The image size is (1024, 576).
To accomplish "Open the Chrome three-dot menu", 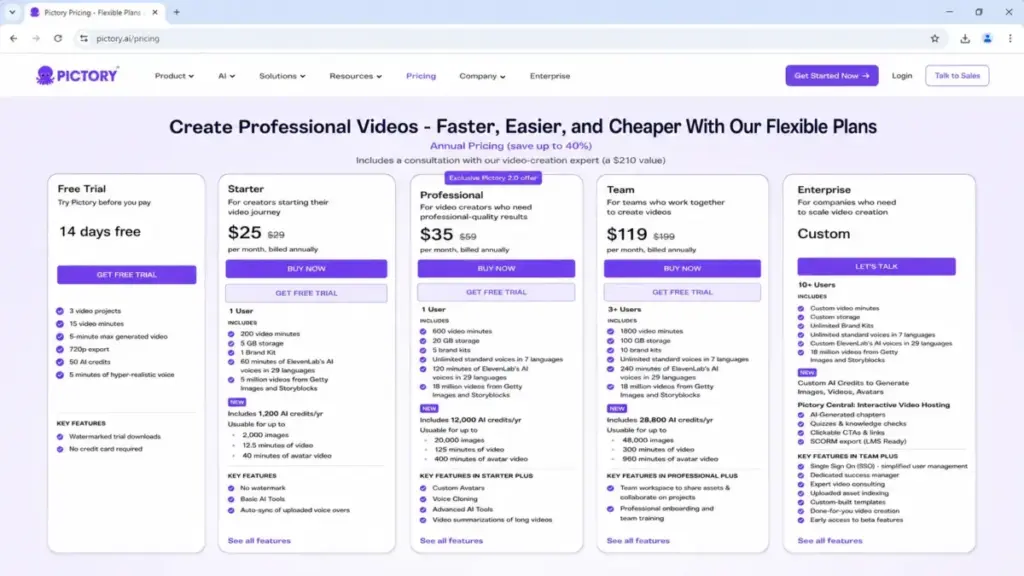I will (x=1010, y=39).
